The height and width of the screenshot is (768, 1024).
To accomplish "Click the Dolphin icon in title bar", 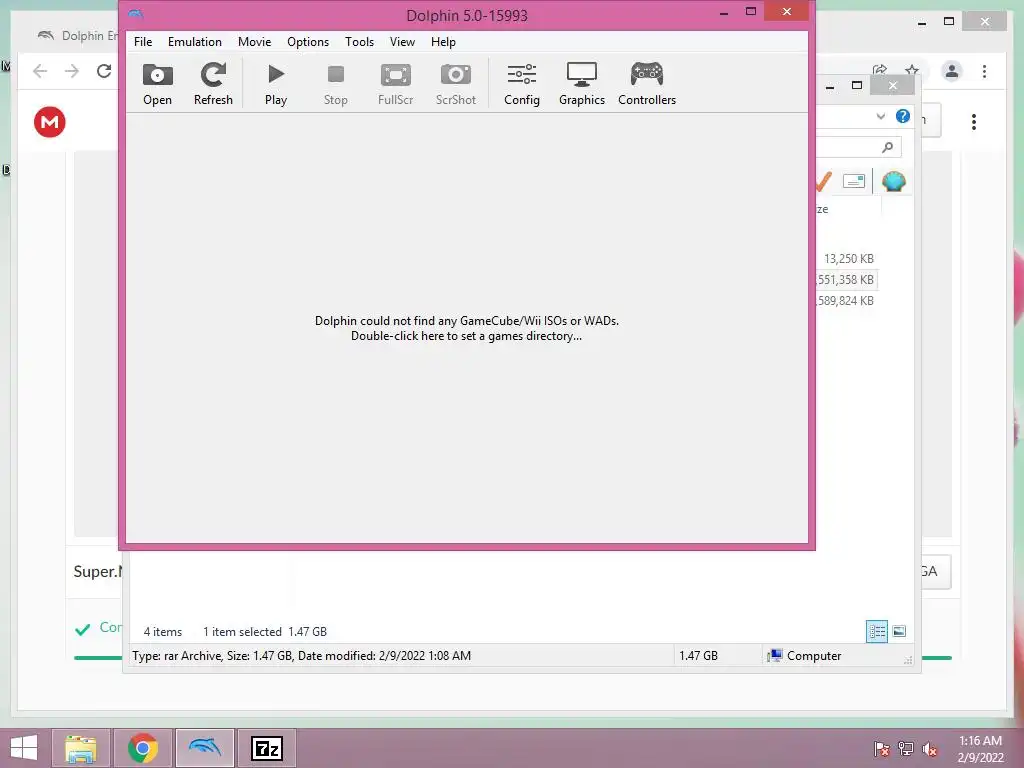I will [x=136, y=14].
